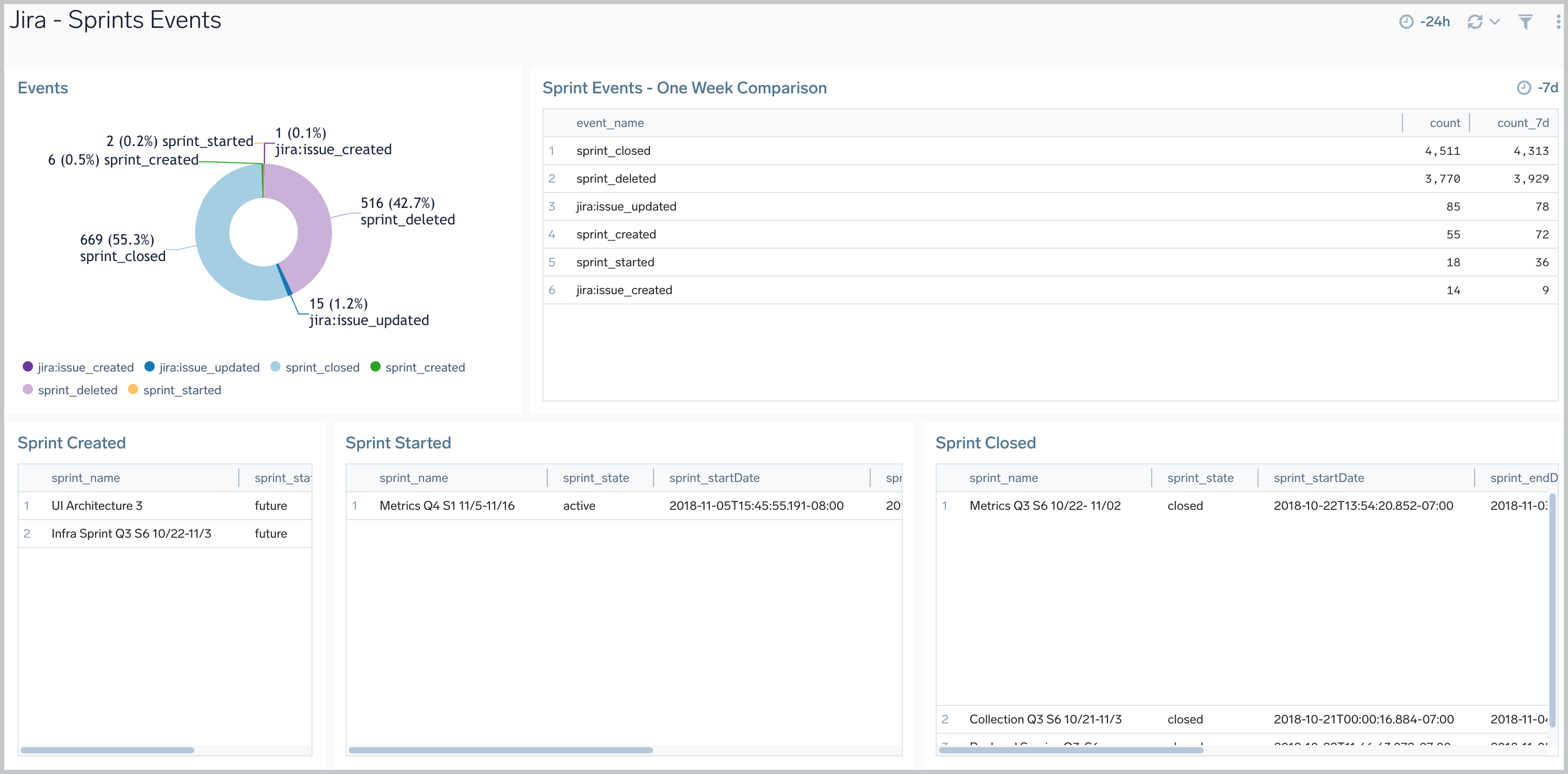Toggle jira:issue_updated legend entry
The width and height of the screenshot is (1568, 774).
point(202,367)
